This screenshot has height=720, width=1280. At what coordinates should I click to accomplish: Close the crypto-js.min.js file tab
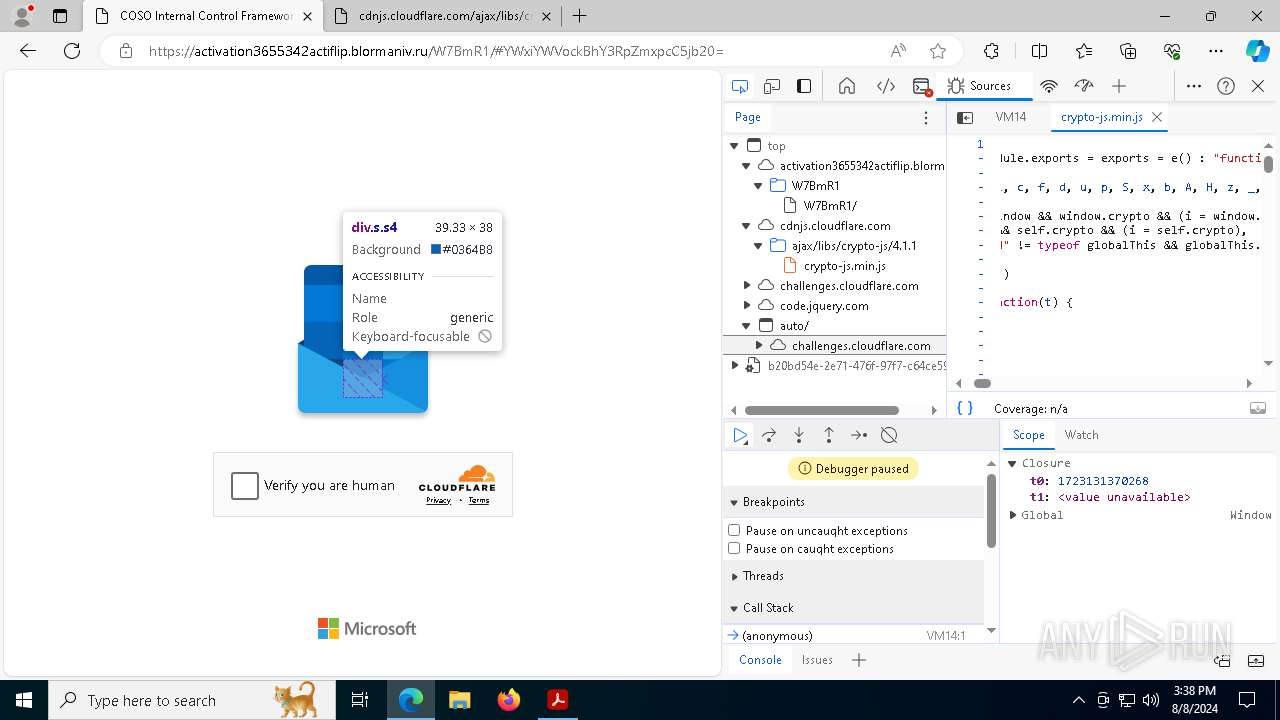point(1157,117)
